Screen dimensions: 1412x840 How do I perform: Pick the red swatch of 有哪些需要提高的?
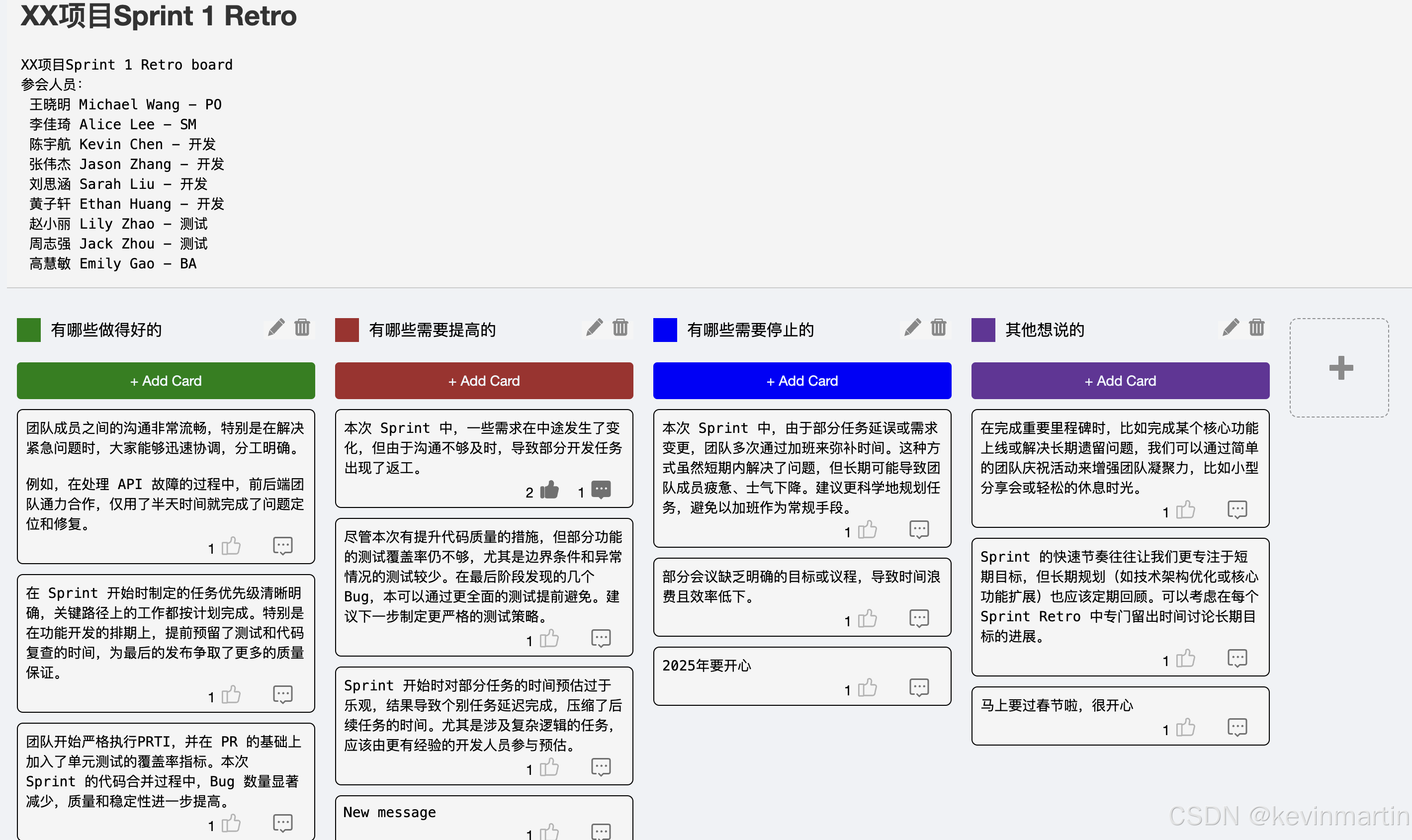click(x=347, y=330)
